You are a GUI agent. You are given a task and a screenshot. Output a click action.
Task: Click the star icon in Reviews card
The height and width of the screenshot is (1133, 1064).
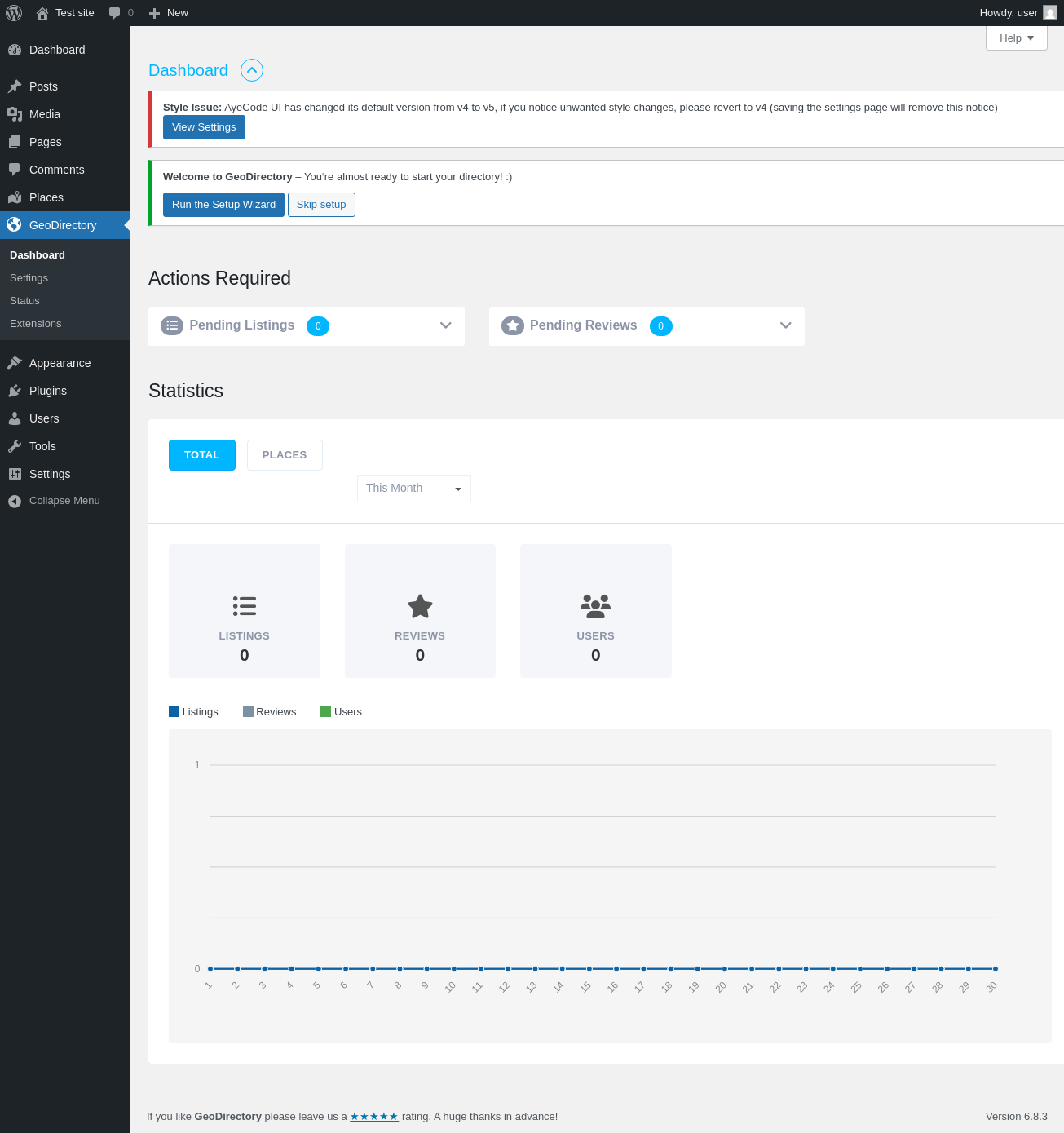(420, 606)
